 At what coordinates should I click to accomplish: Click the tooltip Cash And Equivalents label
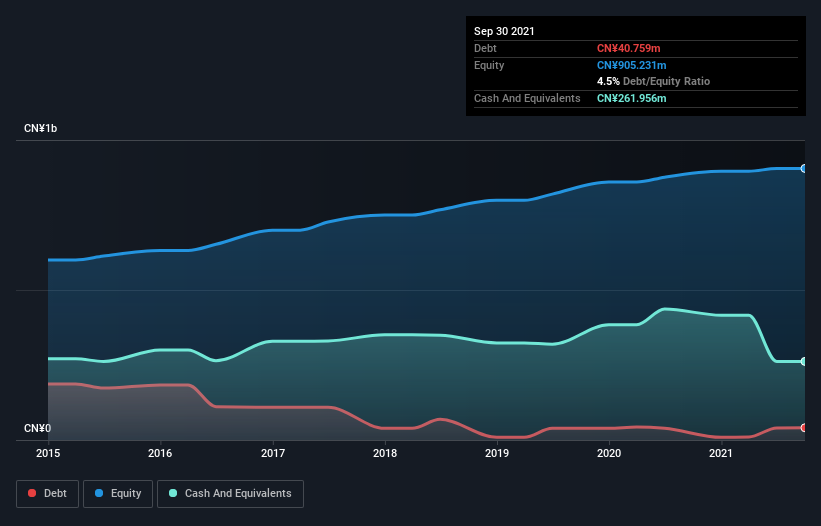click(527, 98)
